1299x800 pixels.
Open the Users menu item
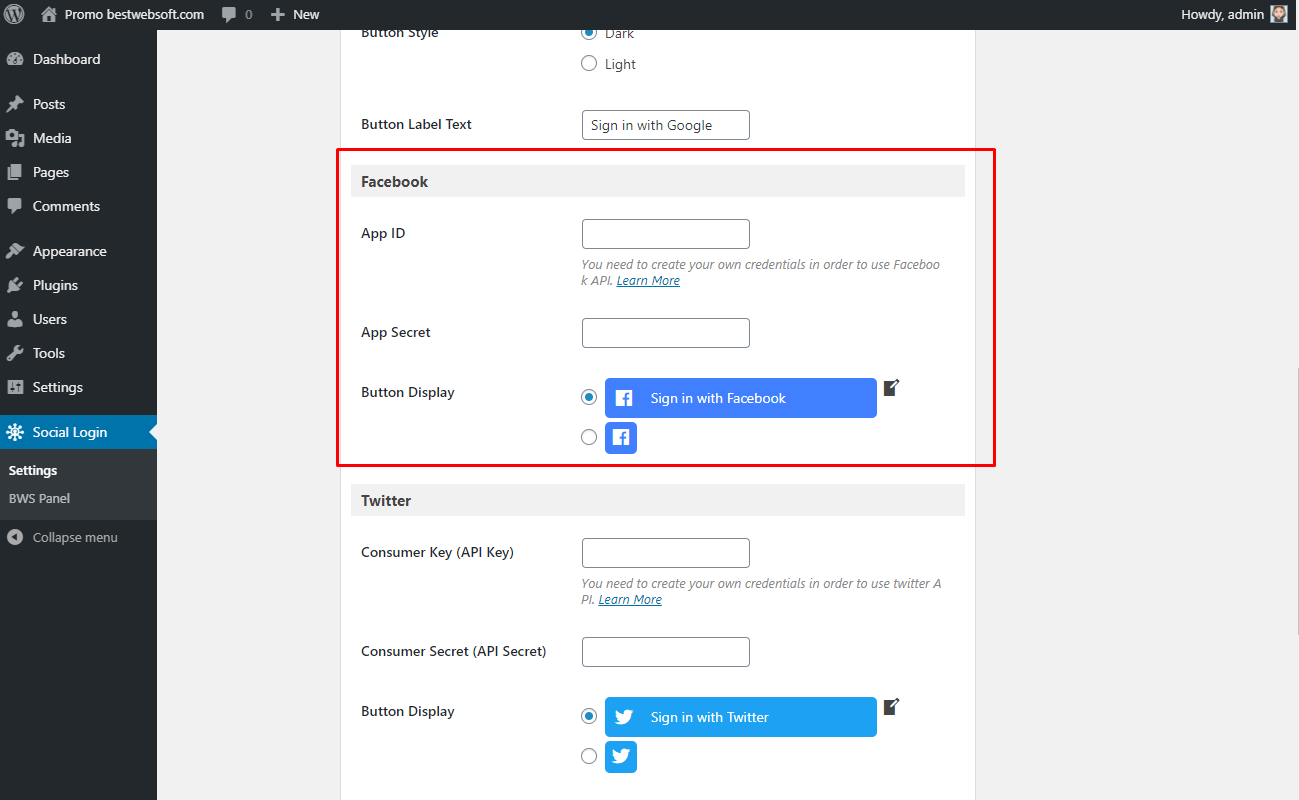pyautogui.click(x=78, y=319)
